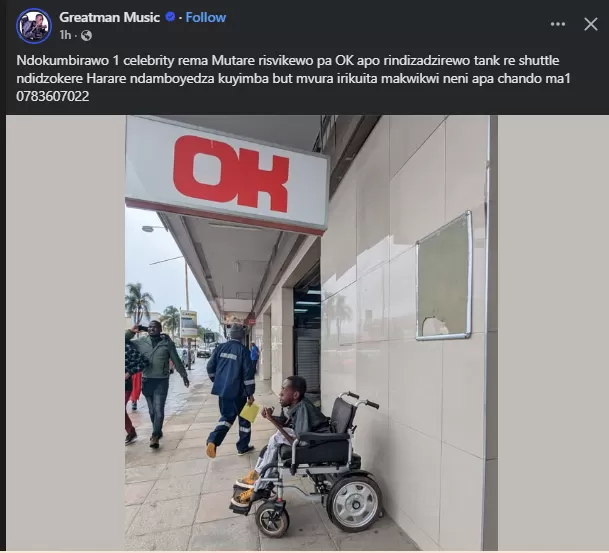Image resolution: width=609 pixels, height=553 pixels.
Task: Follow the Greatman Music page
Action: (x=205, y=17)
